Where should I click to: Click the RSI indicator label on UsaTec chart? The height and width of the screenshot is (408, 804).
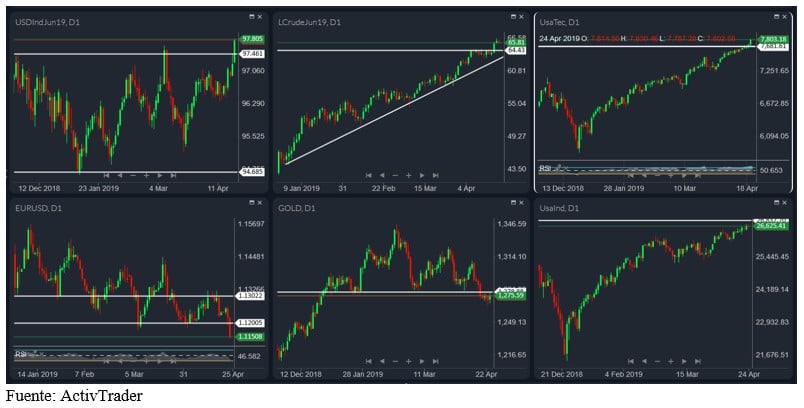tap(546, 168)
